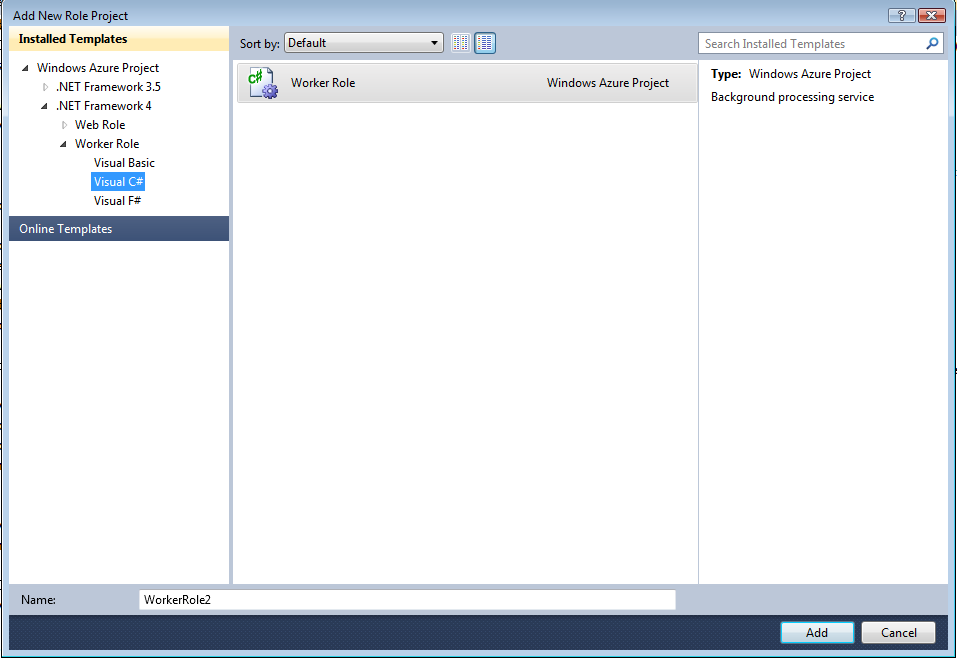The image size is (957, 658).
Task: Select Windows Azure Project tree root
Action: [98, 68]
